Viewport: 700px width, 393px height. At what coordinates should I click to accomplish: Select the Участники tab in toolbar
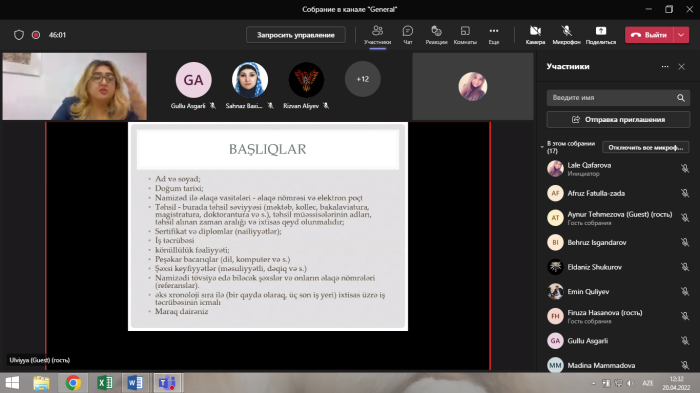(x=377, y=35)
